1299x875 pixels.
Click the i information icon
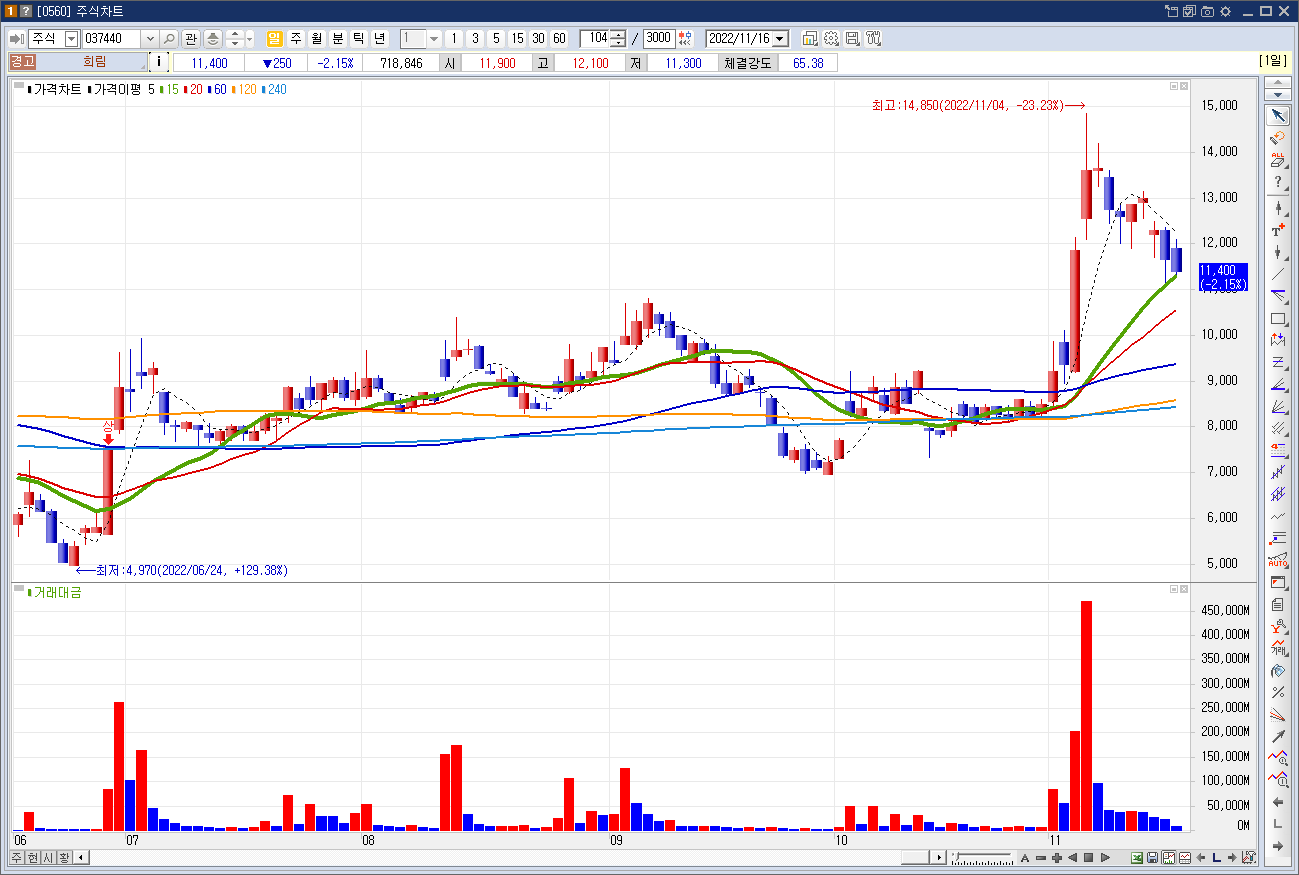159,63
